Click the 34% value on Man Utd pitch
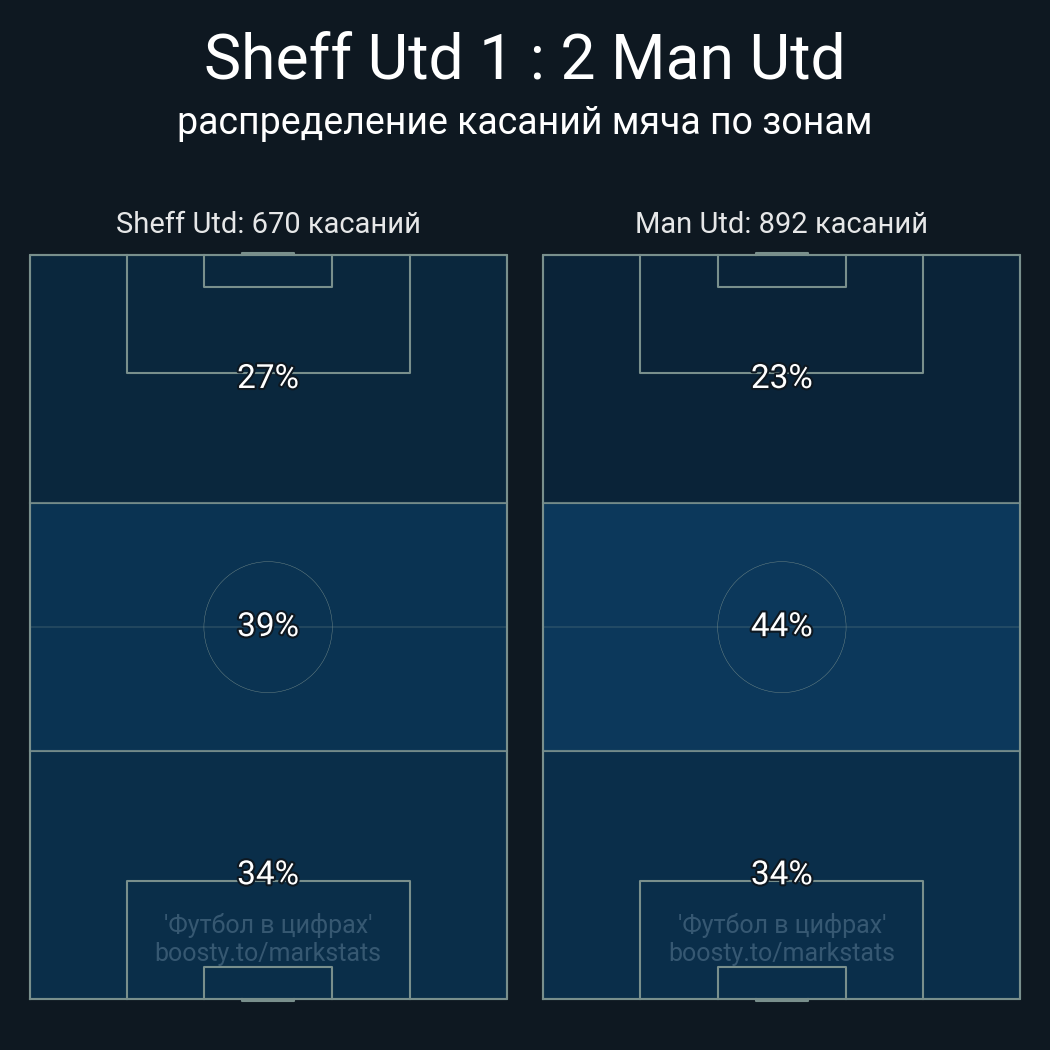This screenshot has width=1050, height=1050. [x=781, y=873]
